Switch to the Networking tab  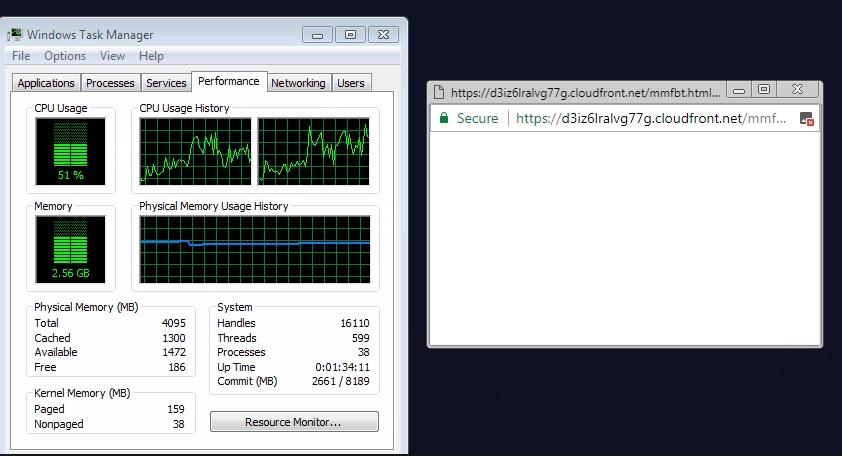298,83
